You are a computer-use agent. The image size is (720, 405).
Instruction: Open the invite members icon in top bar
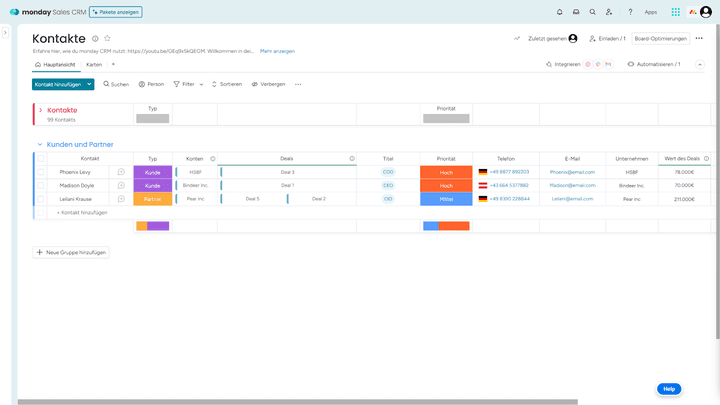click(609, 12)
